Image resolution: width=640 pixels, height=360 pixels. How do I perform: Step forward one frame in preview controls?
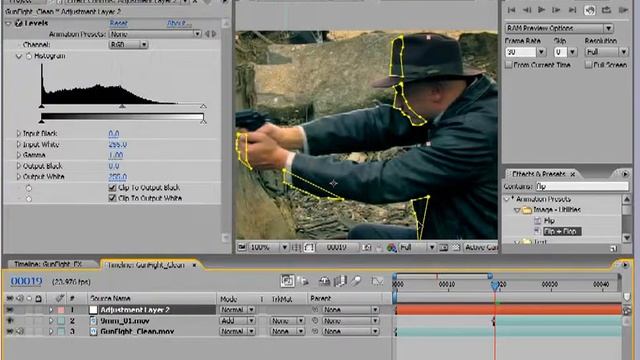[x=556, y=10]
